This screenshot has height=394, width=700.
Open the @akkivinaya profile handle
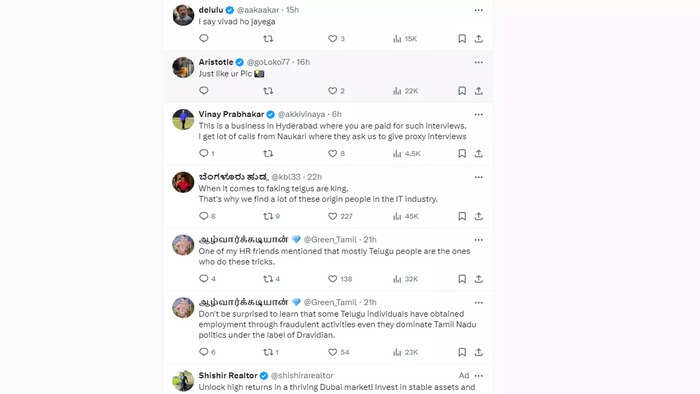pos(301,115)
